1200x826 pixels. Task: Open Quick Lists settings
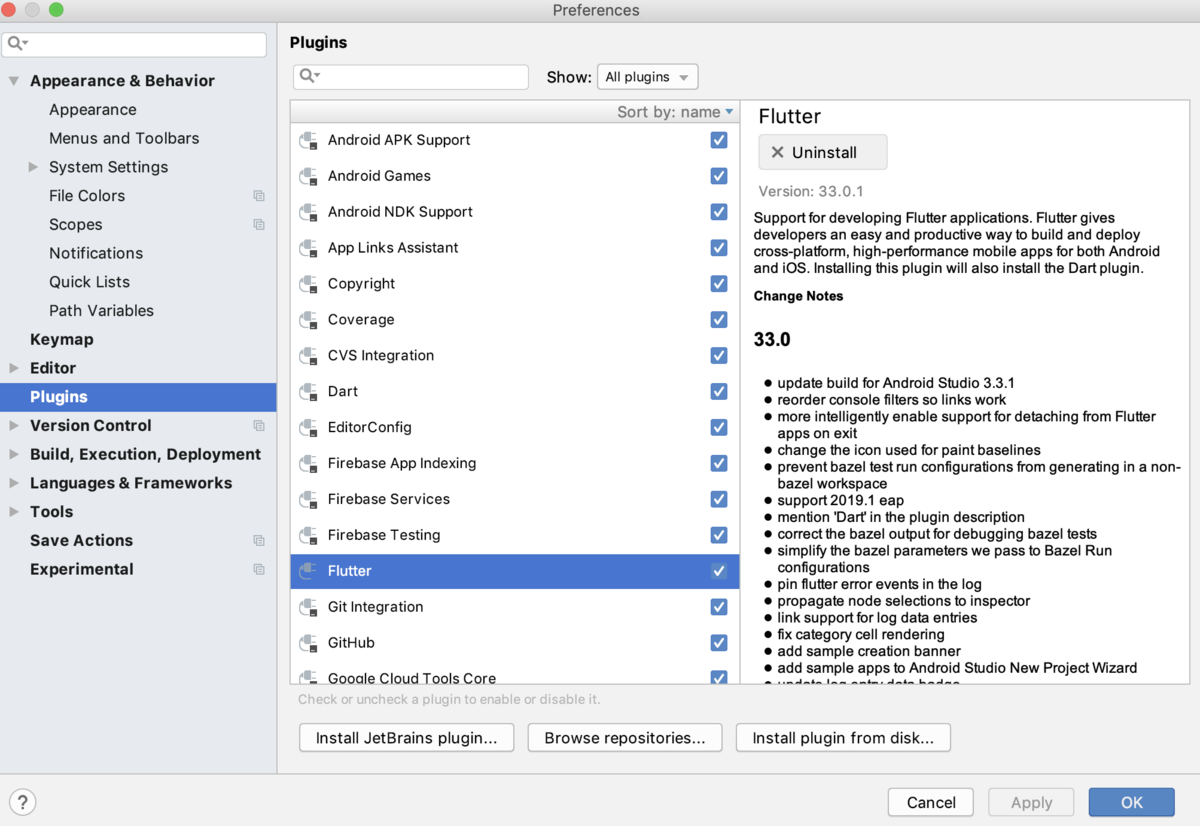click(90, 282)
